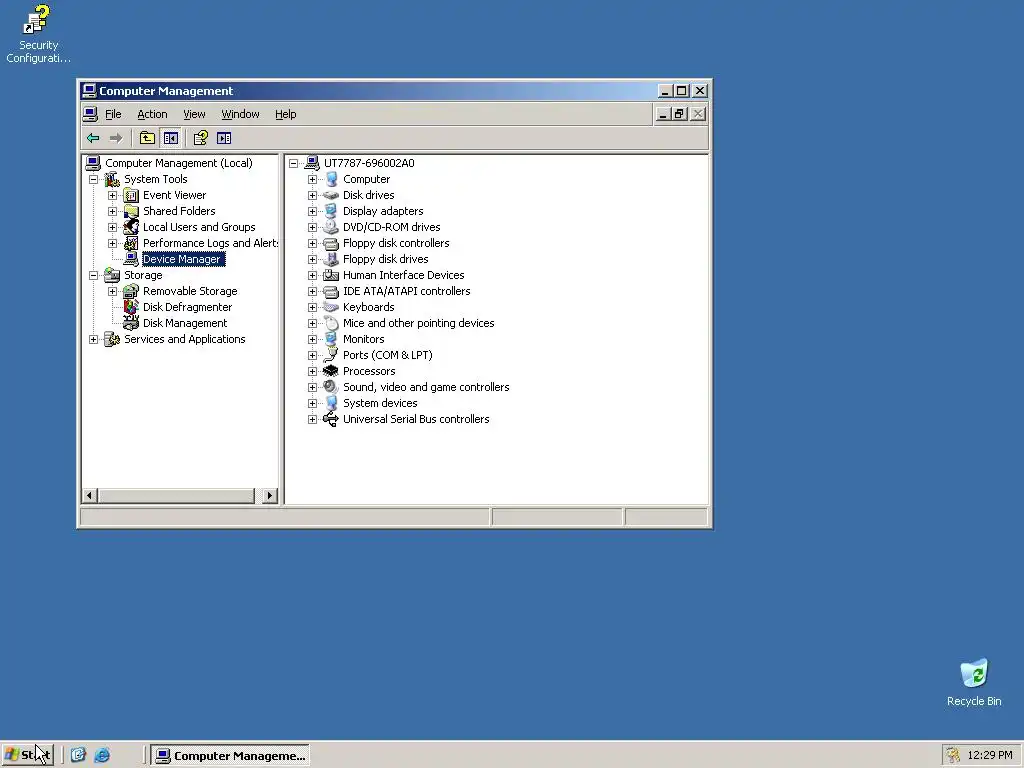Click the left pane scroll right arrow
The height and width of the screenshot is (768, 1024).
pyautogui.click(x=269, y=496)
